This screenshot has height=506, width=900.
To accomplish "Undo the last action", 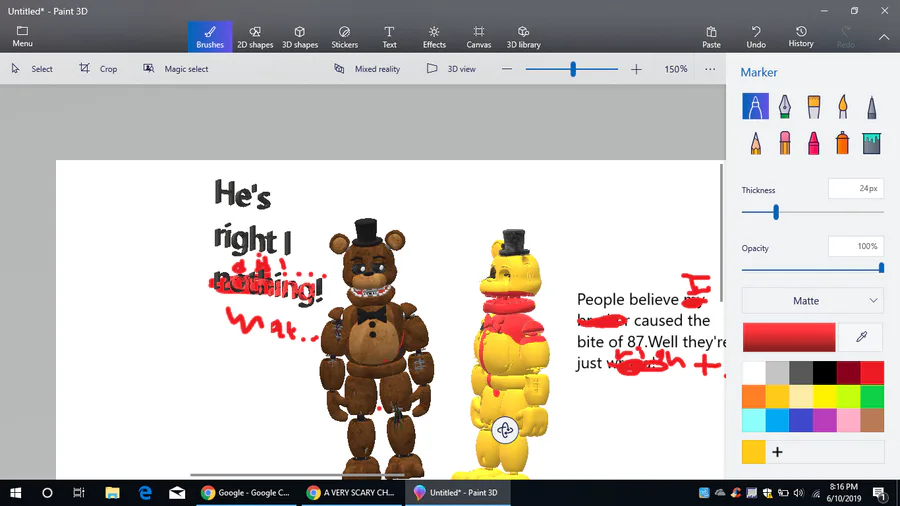I will point(756,37).
